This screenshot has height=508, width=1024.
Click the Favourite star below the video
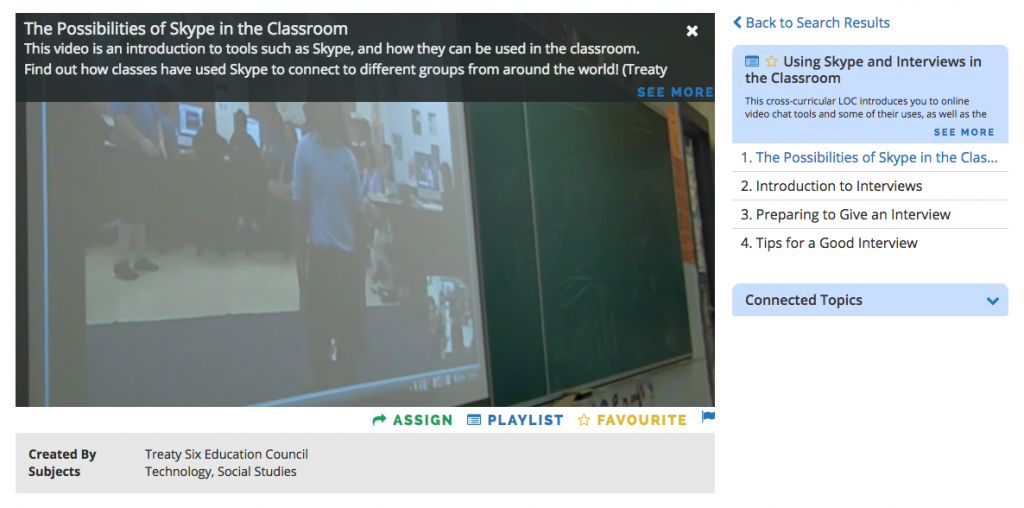click(584, 420)
